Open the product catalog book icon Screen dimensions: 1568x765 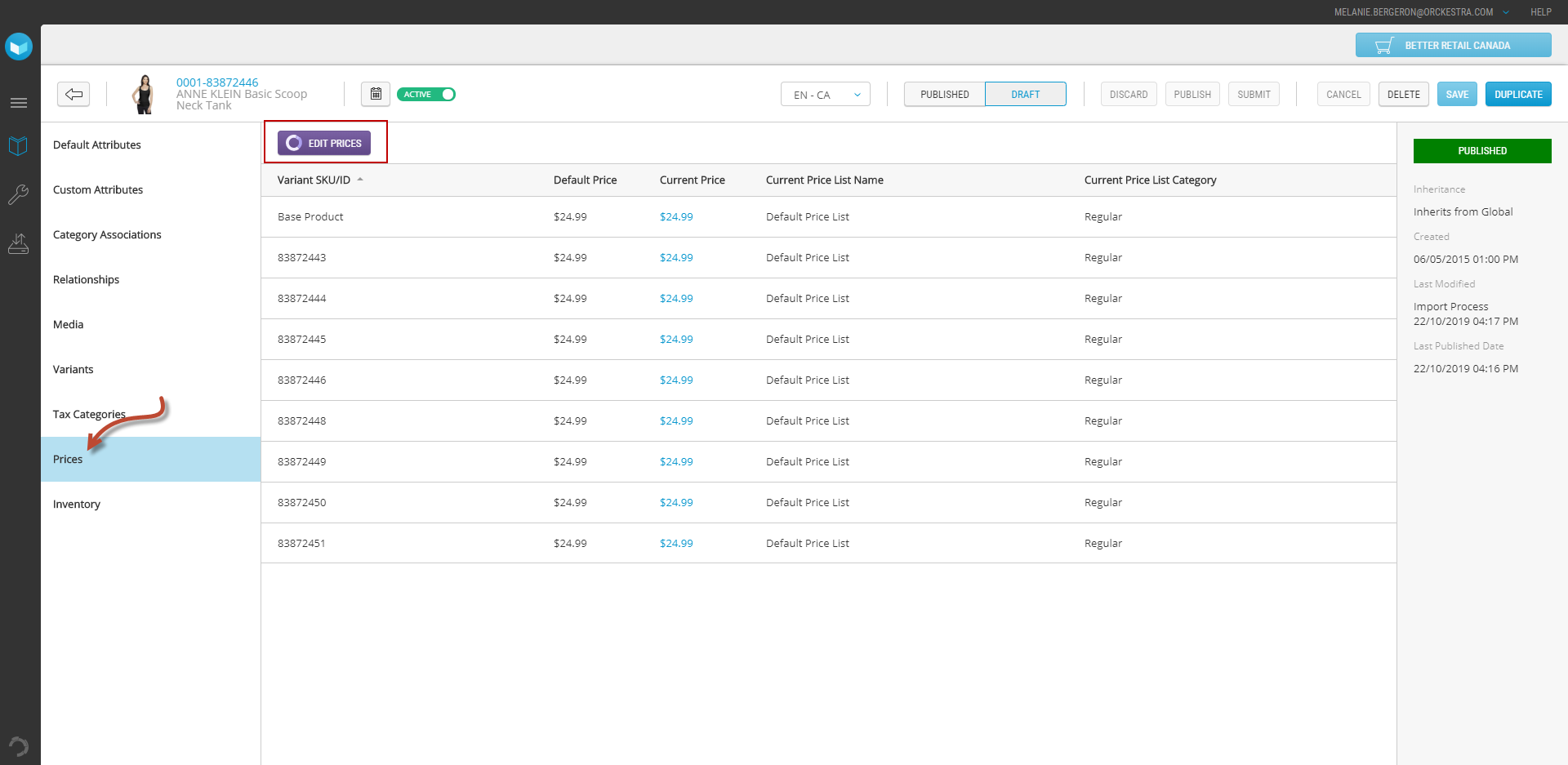click(x=18, y=146)
